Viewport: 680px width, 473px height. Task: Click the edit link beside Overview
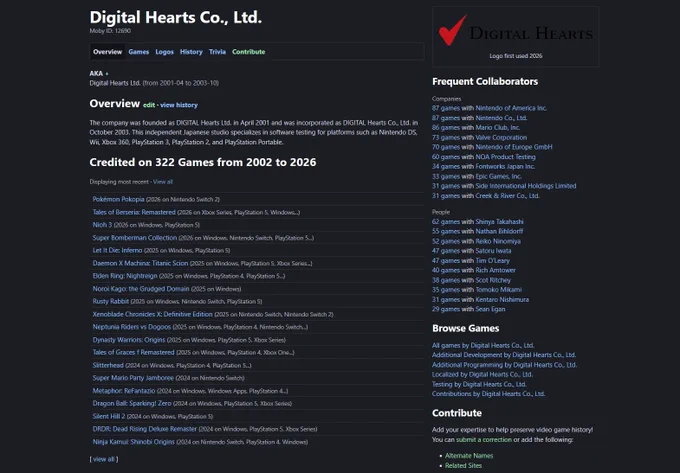pyautogui.click(x=149, y=105)
